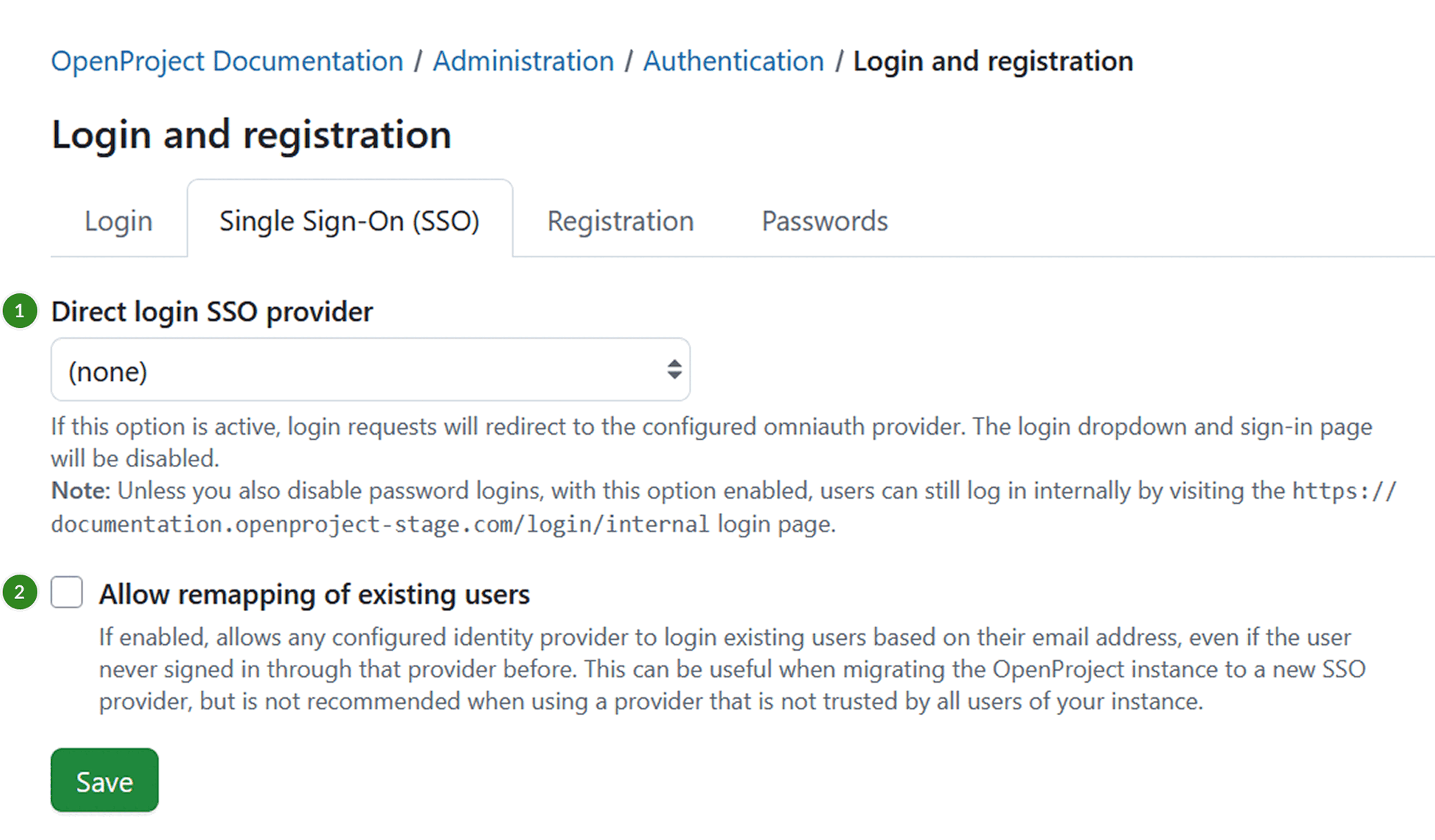Open the Direct login SSO provider dropdown
The image size is (1435, 840).
tap(370, 370)
